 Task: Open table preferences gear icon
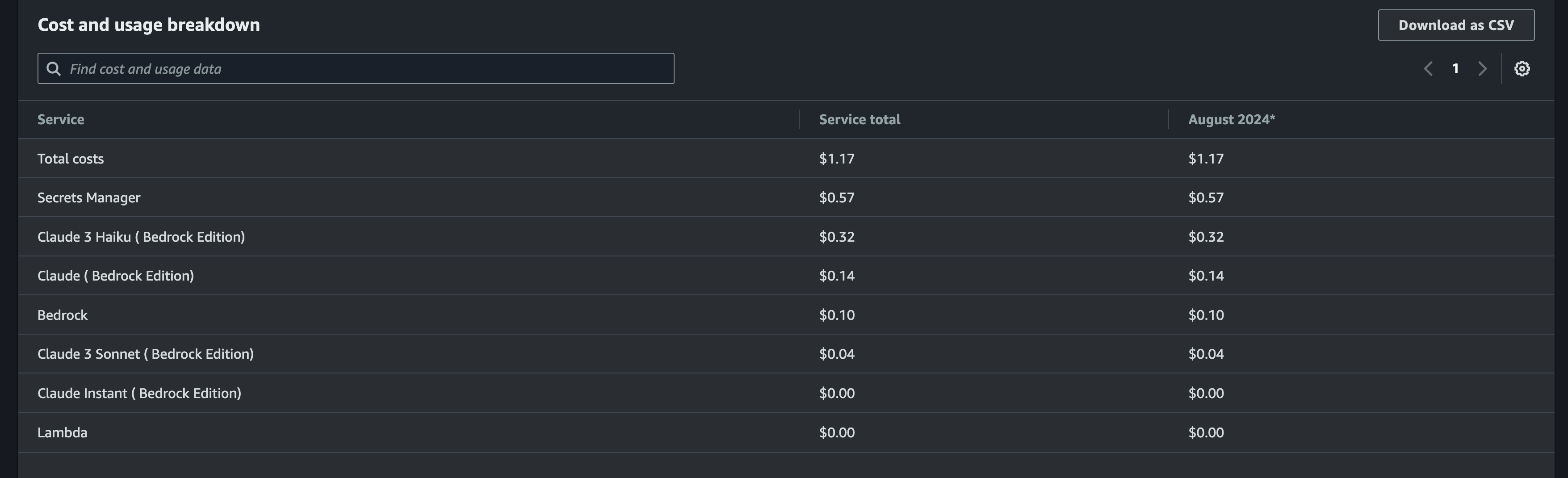tap(1522, 69)
